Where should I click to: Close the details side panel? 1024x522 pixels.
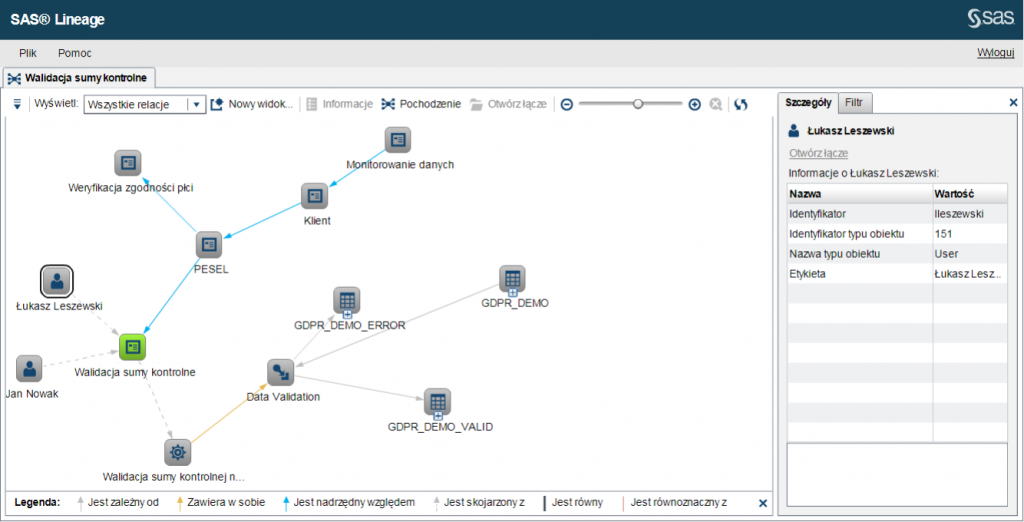pyautogui.click(x=1014, y=103)
